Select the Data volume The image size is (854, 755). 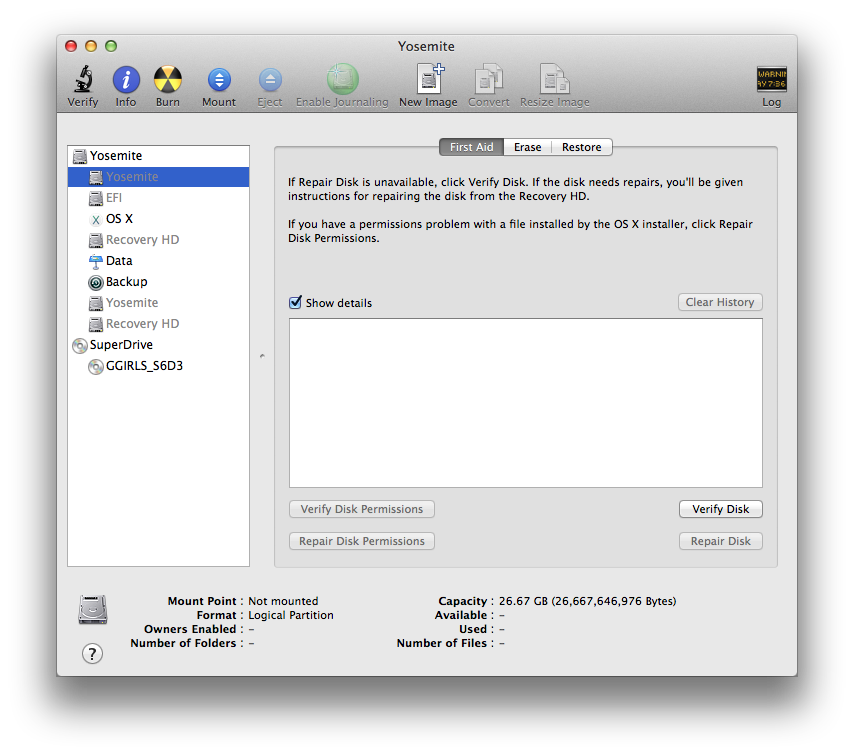[158, 261]
